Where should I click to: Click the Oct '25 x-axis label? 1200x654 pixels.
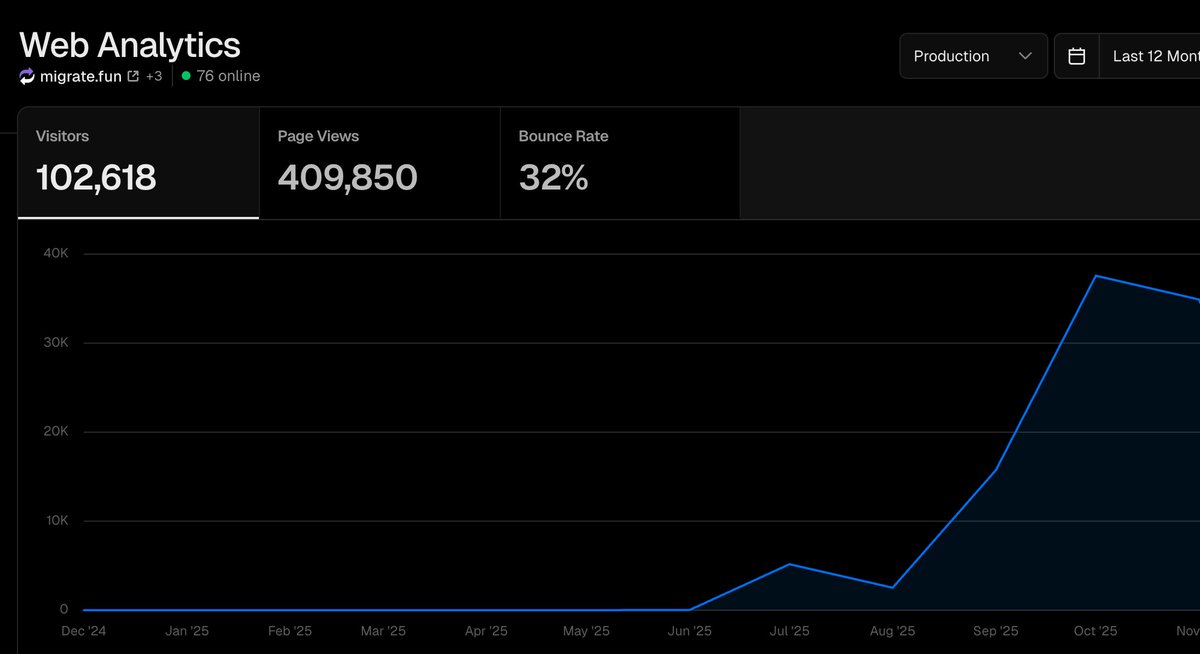(x=1095, y=631)
